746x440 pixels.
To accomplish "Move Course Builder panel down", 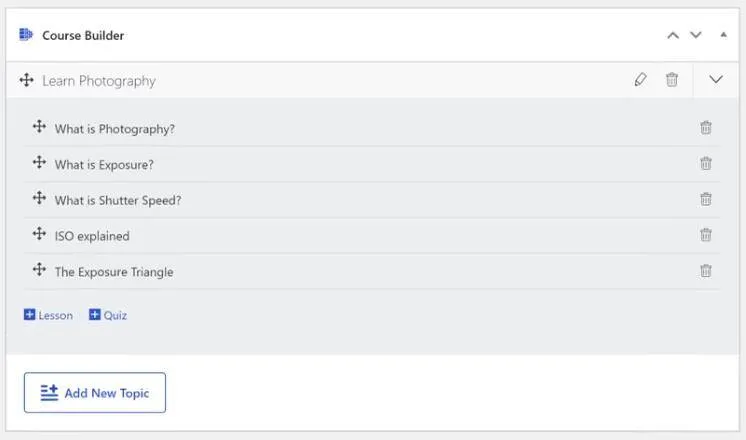I will [x=696, y=35].
